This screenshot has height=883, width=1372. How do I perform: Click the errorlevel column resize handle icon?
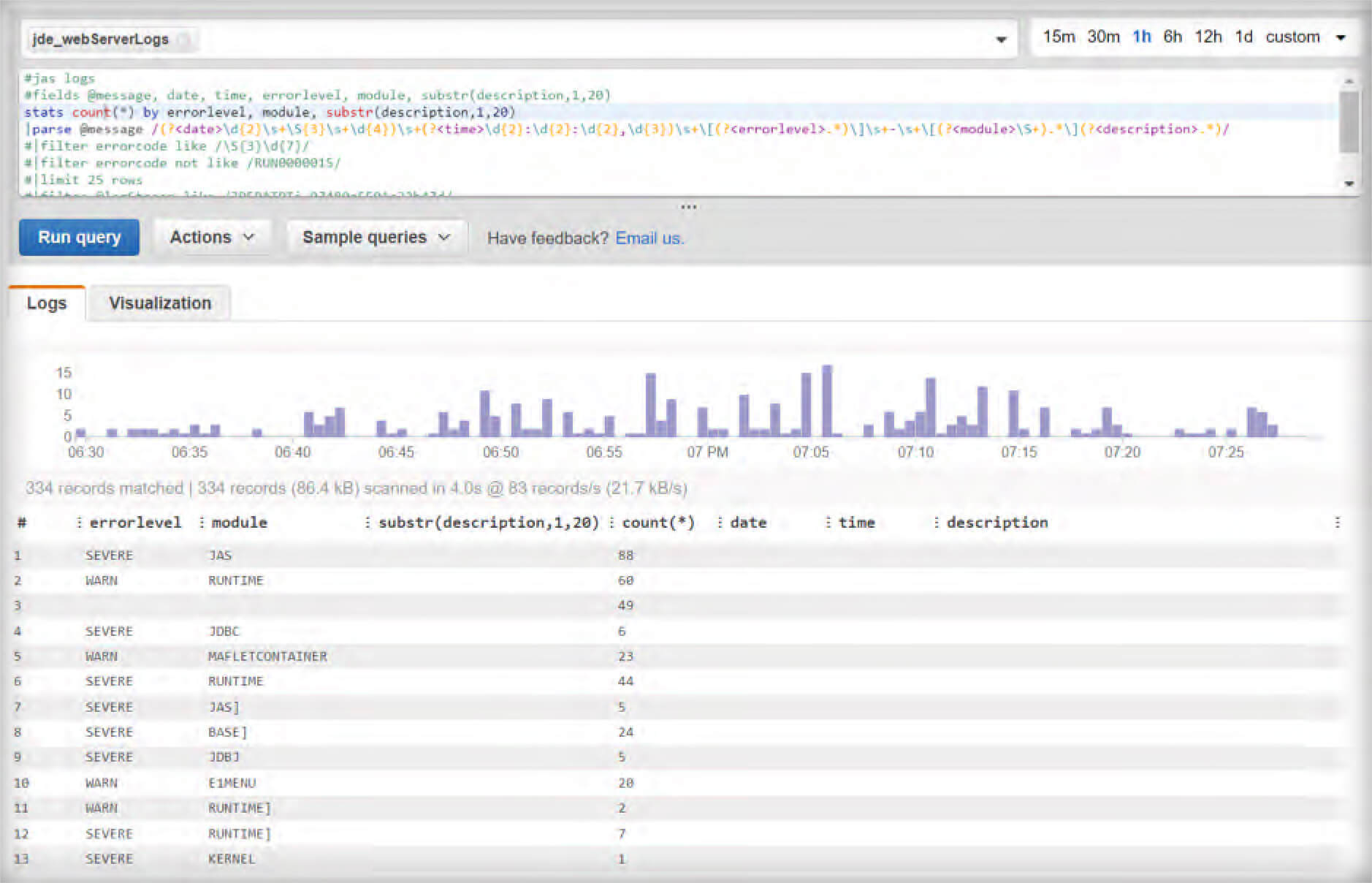click(79, 523)
